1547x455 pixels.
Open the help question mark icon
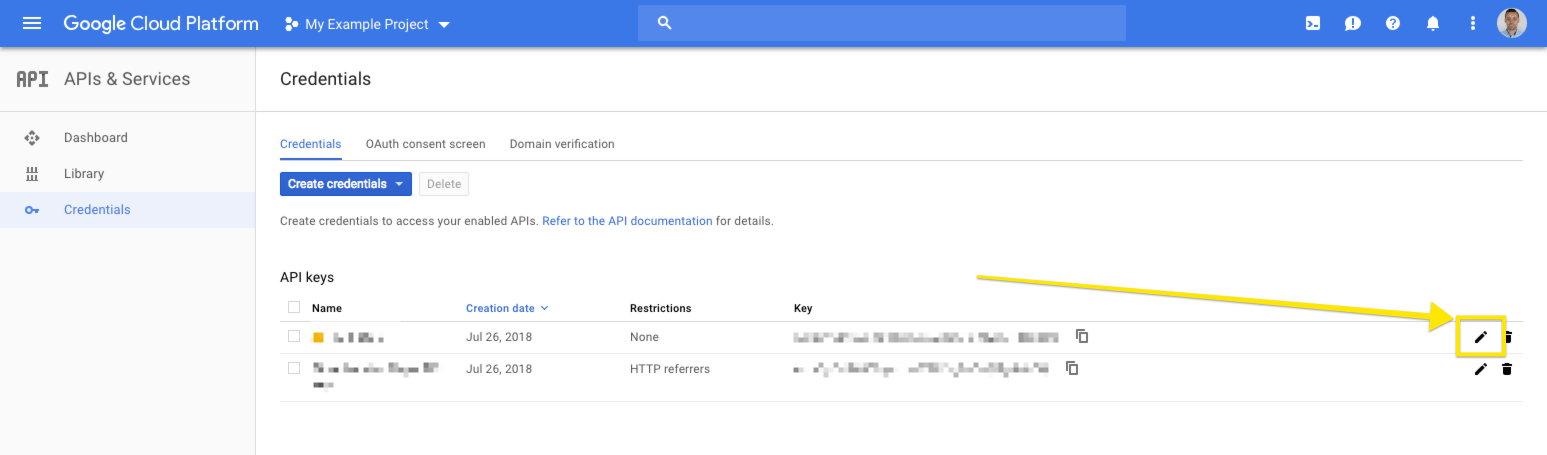[1393, 23]
